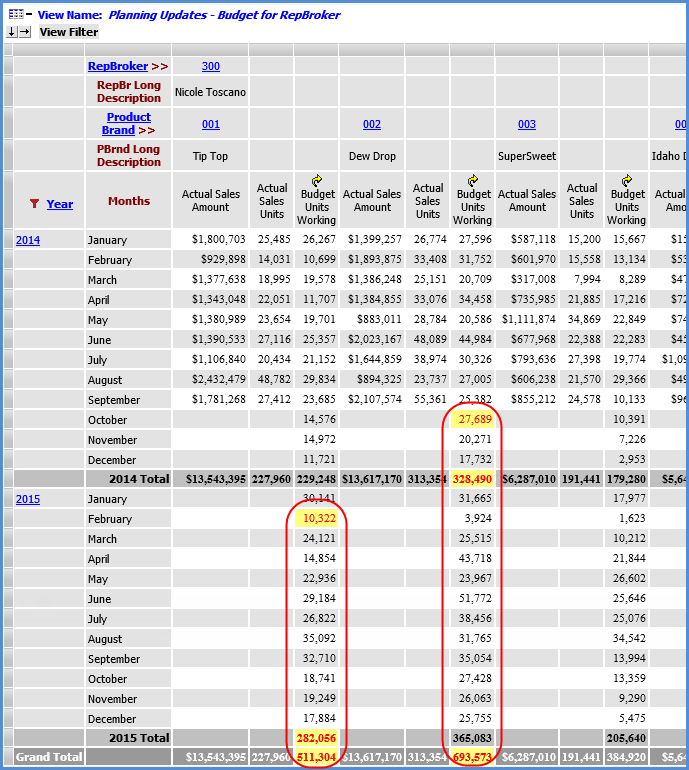Open the View Filter button
The width and height of the screenshot is (689, 770).
68,32
